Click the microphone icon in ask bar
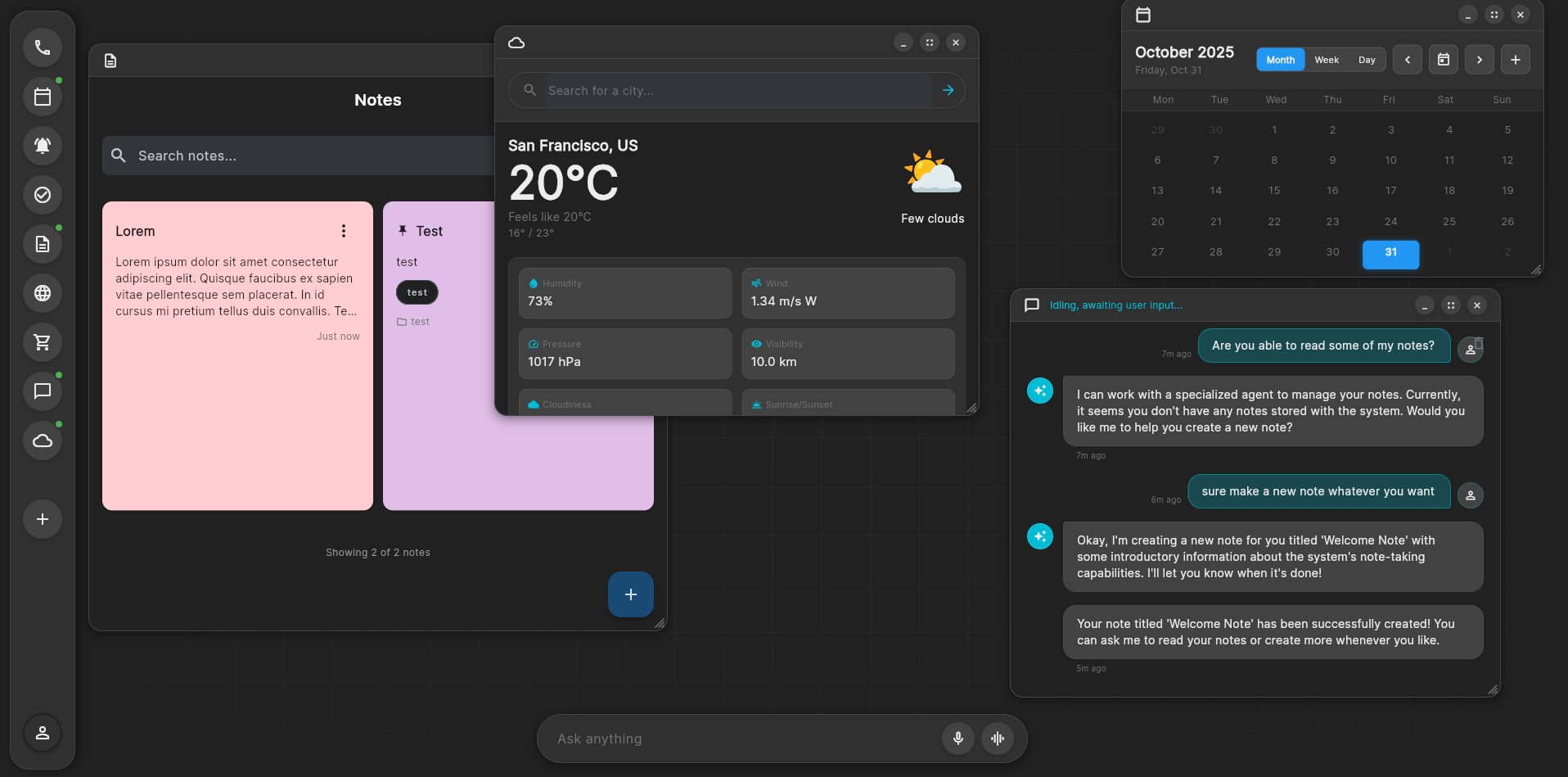The width and height of the screenshot is (1568, 777). pos(958,739)
